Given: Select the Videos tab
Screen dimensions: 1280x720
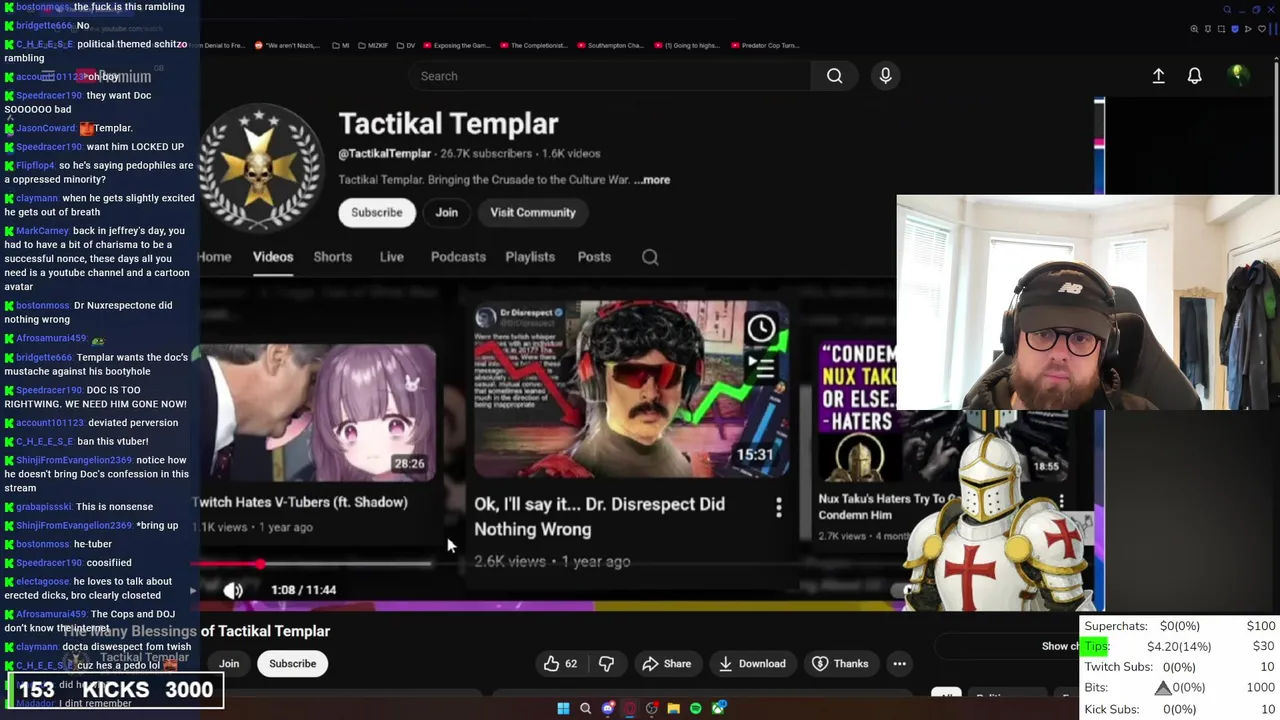Looking at the screenshot, I should point(273,257).
